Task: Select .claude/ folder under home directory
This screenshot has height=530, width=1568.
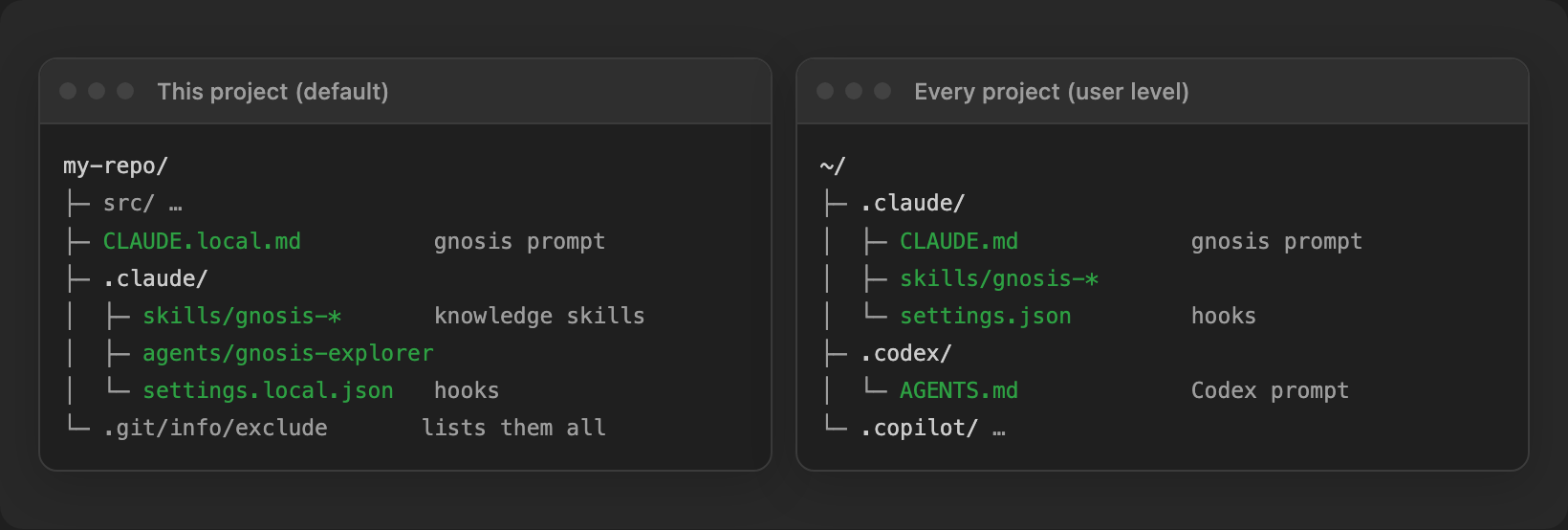Action: (x=913, y=204)
